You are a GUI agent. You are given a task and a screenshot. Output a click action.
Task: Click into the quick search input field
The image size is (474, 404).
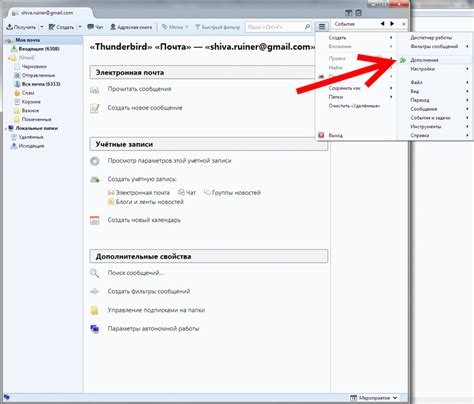point(274,27)
